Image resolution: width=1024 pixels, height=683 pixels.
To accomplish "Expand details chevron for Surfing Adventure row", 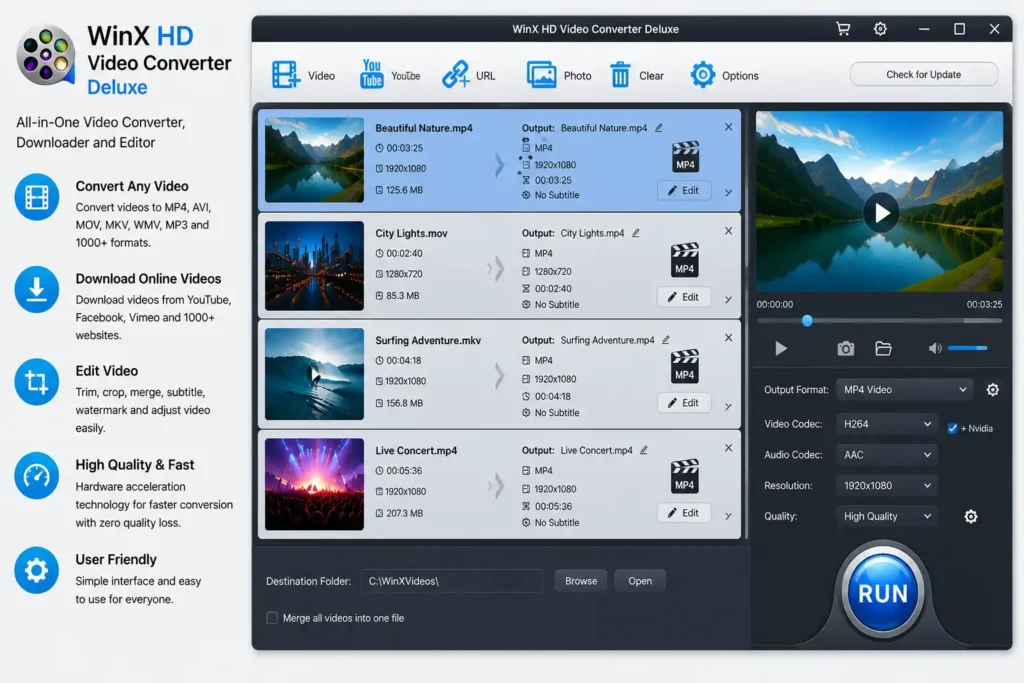I will pos(728,406).
